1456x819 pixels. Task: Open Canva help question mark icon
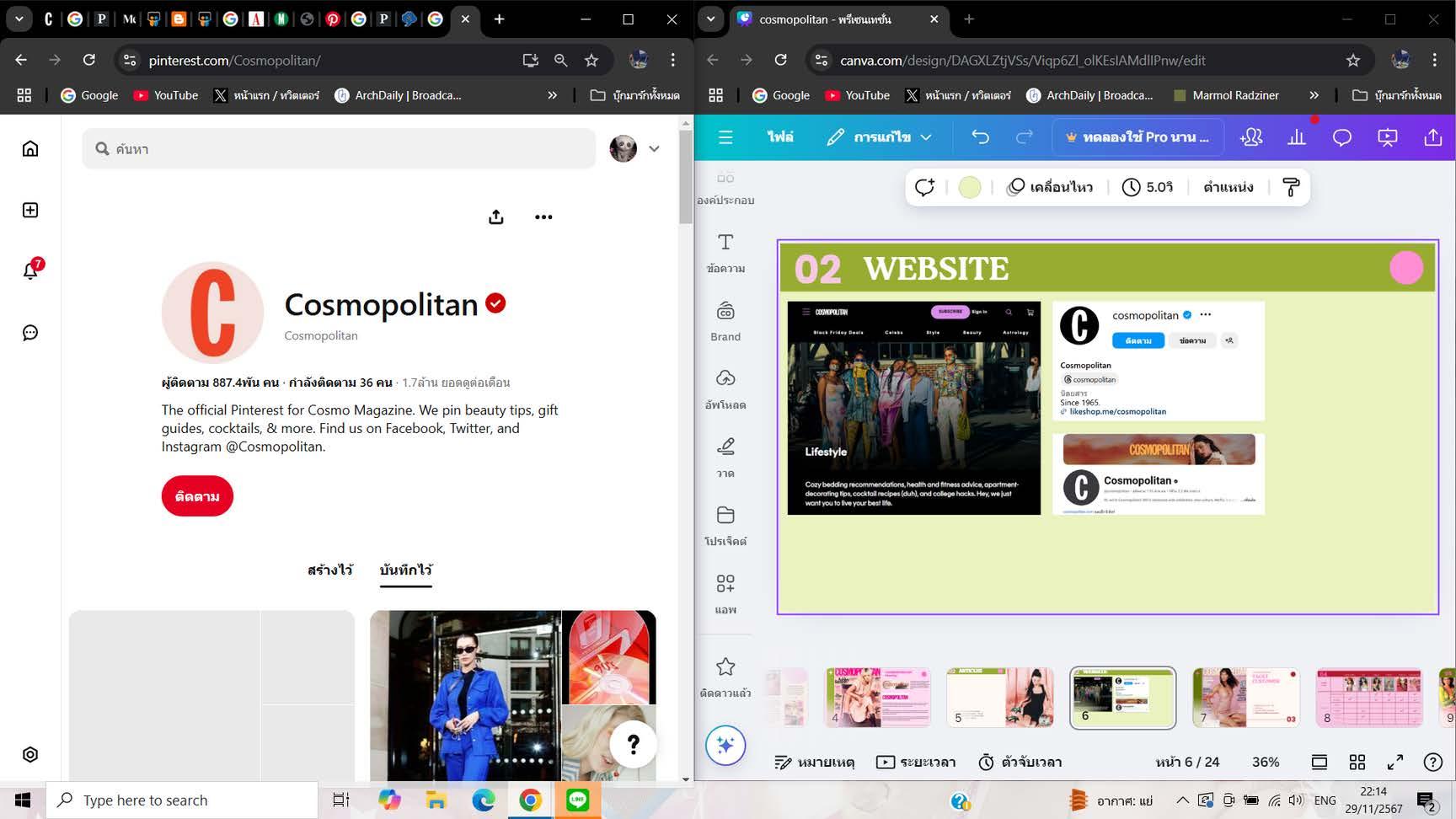[x=1433, y=763]
